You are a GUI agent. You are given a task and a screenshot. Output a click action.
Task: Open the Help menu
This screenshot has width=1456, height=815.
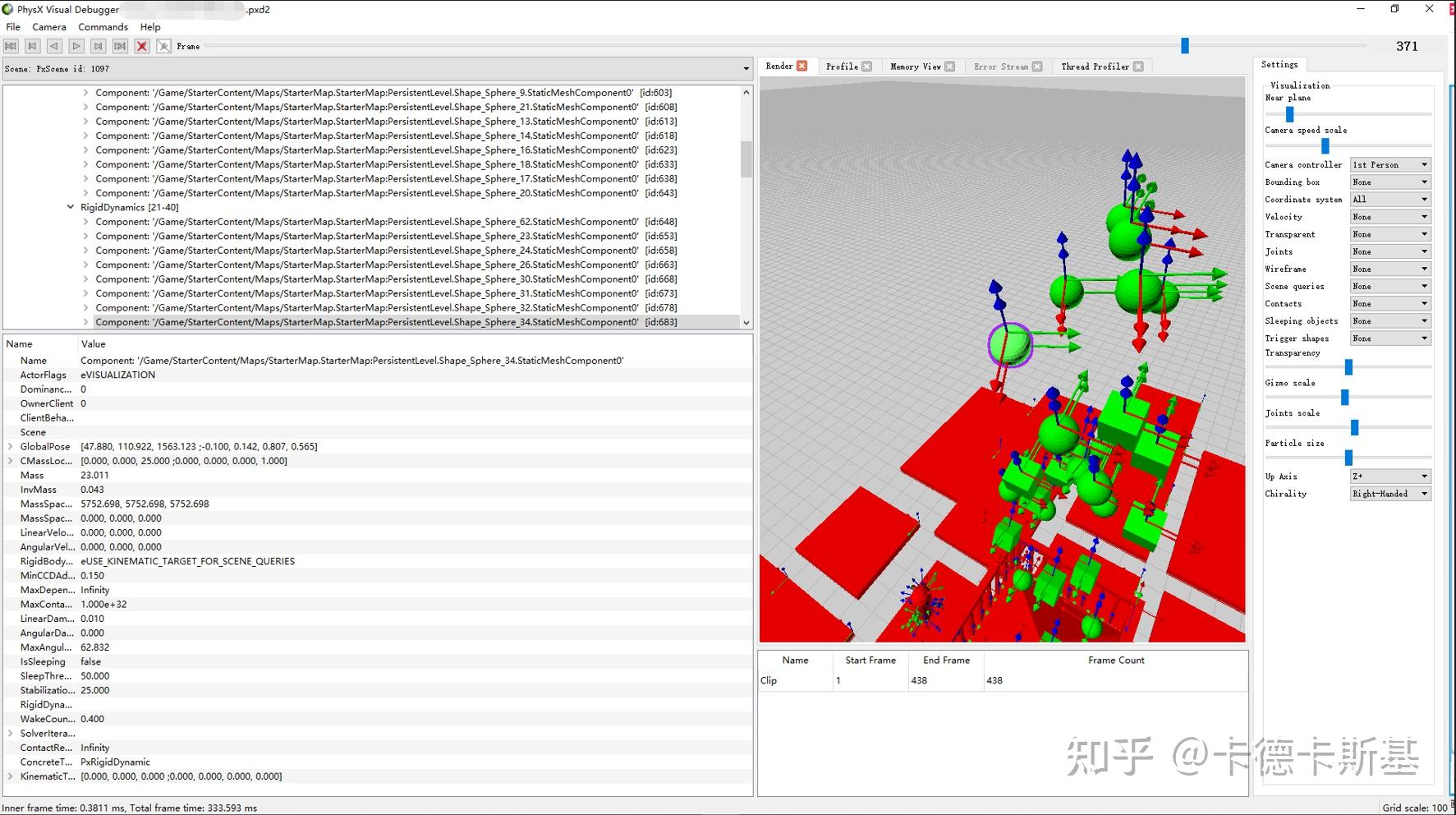point(150,27)
